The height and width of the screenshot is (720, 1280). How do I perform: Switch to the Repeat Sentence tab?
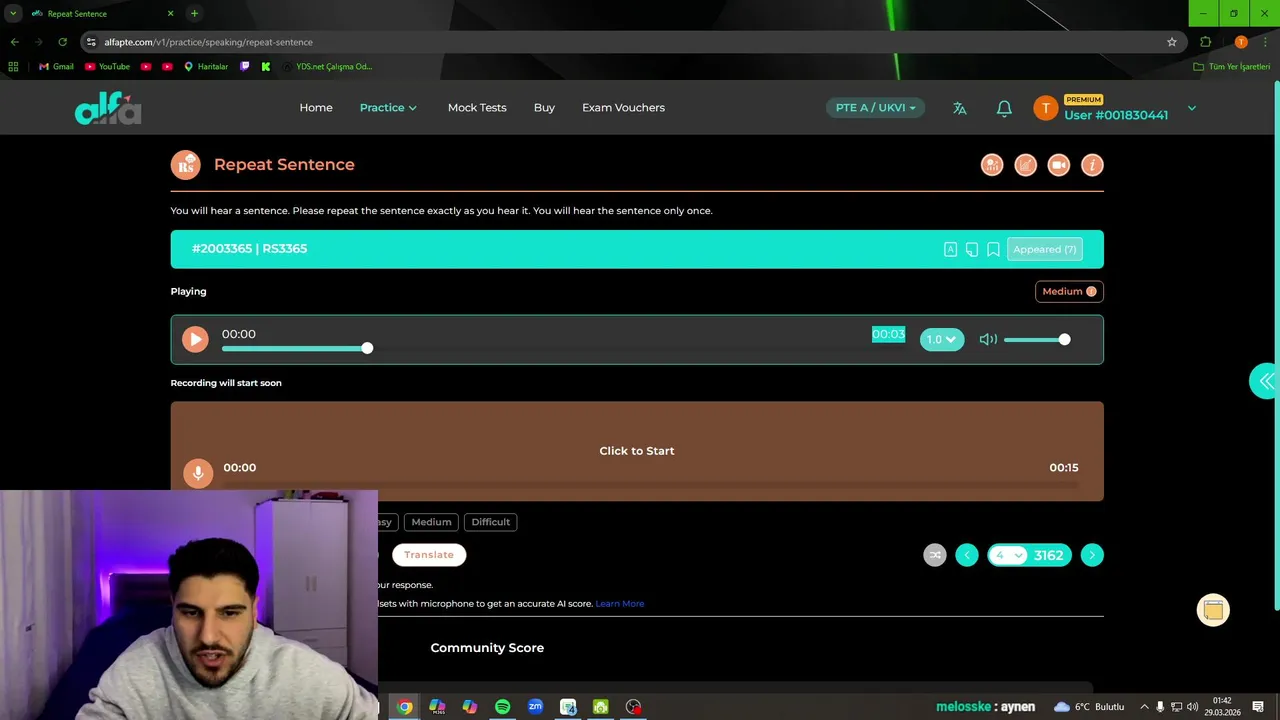tap(100, 13)
